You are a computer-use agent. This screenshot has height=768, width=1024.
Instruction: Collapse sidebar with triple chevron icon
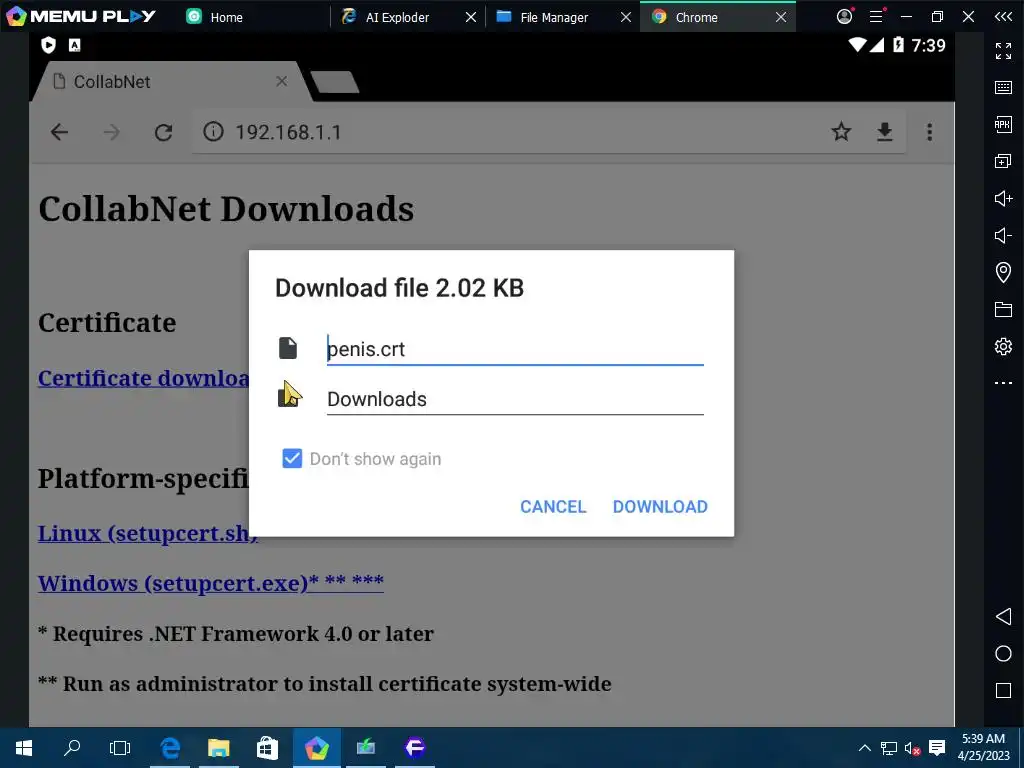(x=1003, y=17)
